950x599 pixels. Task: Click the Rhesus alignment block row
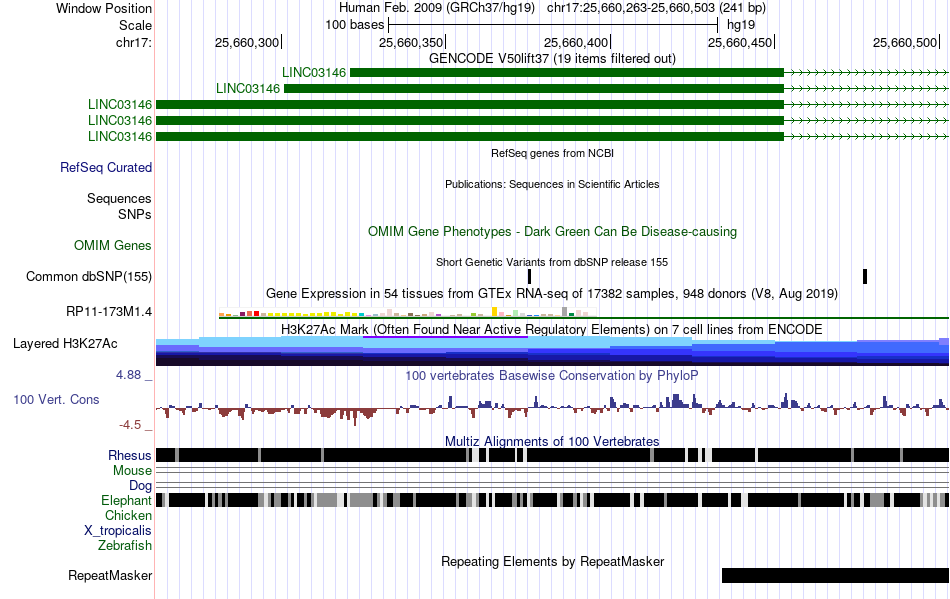pos(552,455)
